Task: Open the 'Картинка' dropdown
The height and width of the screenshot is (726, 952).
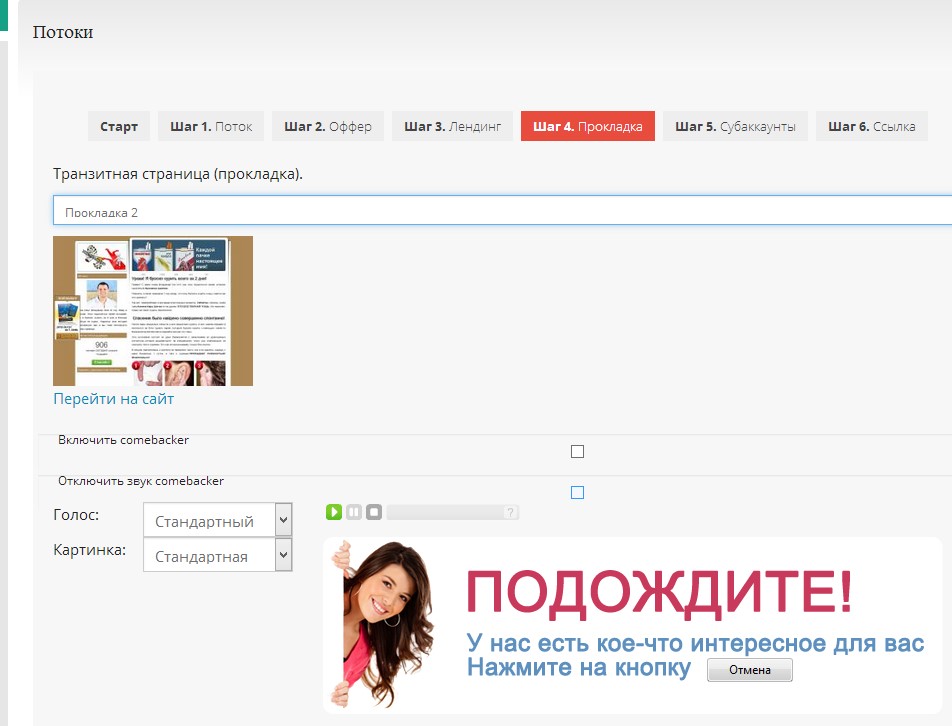Action: pos(217,555)
